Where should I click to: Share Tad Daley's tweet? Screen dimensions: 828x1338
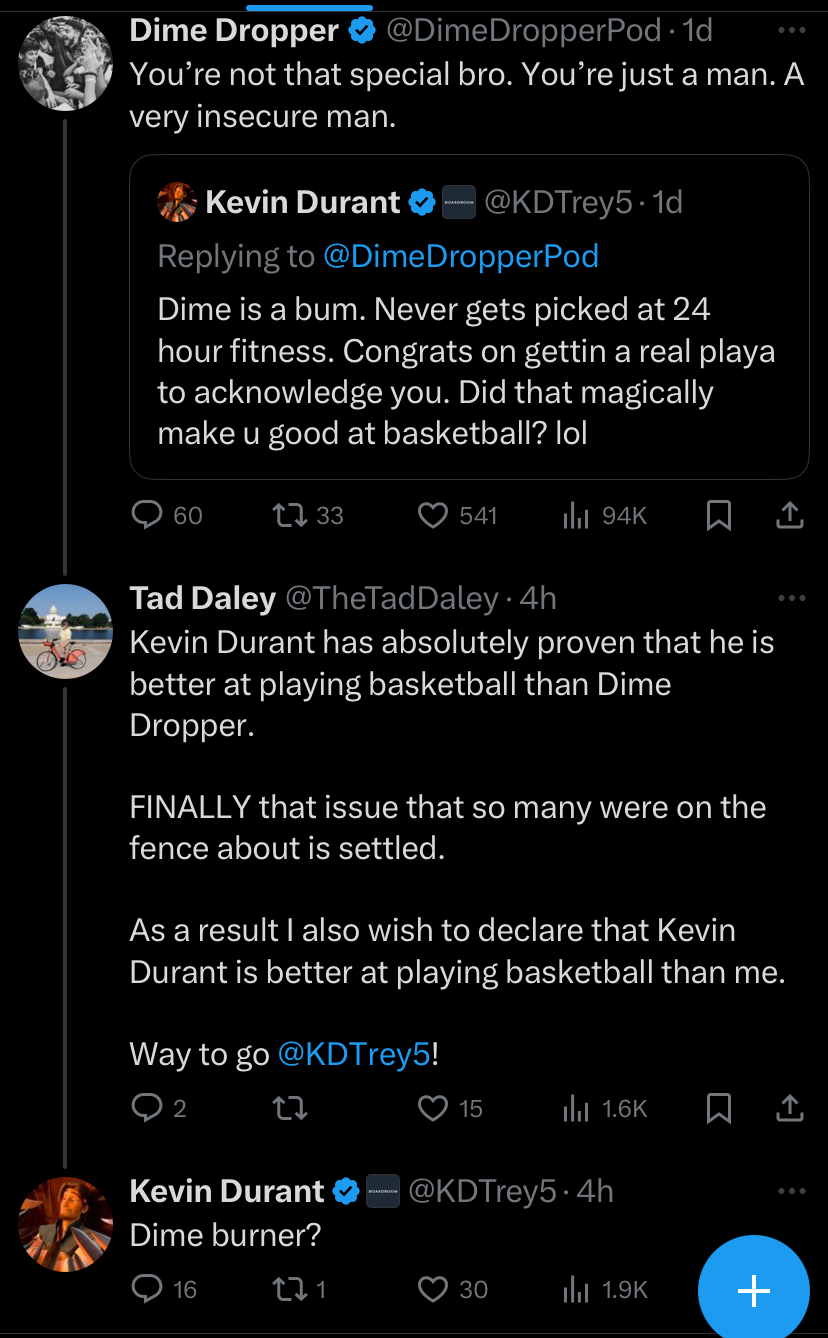pyautogui.click(x=789, y=1108)
